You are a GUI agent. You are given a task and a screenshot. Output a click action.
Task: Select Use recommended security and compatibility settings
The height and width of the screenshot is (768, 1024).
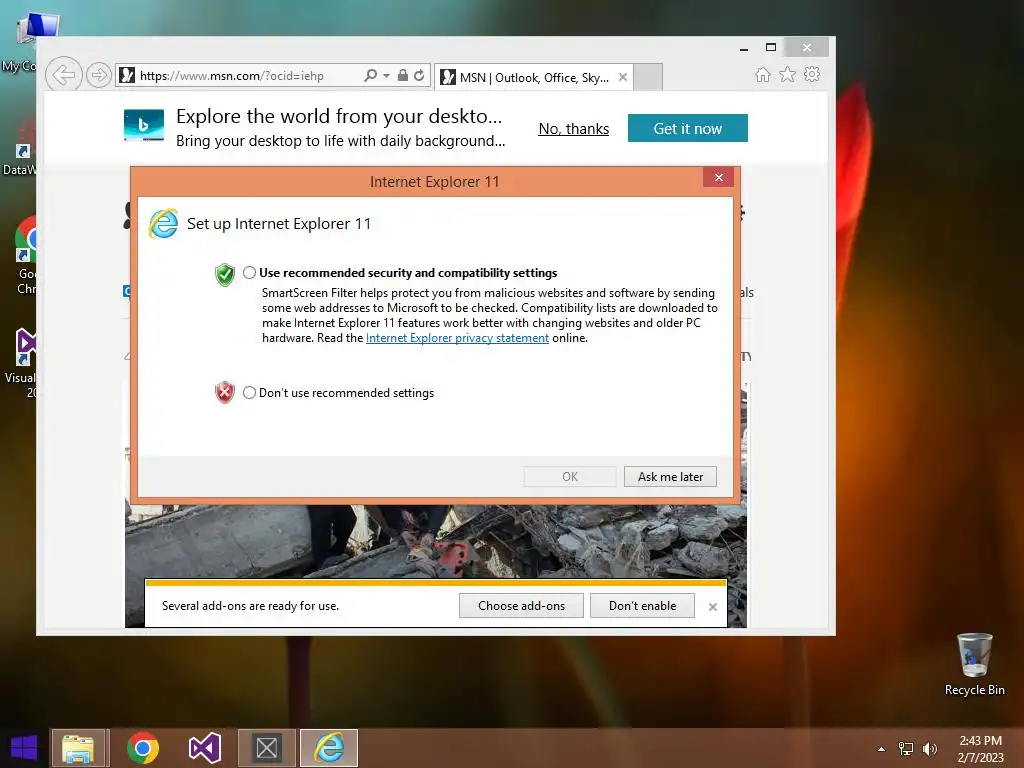(x=249, y=272)
